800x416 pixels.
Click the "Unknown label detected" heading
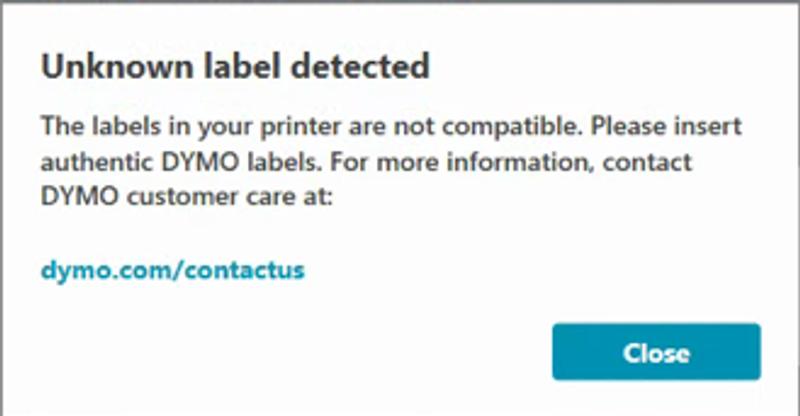[235, 67]
